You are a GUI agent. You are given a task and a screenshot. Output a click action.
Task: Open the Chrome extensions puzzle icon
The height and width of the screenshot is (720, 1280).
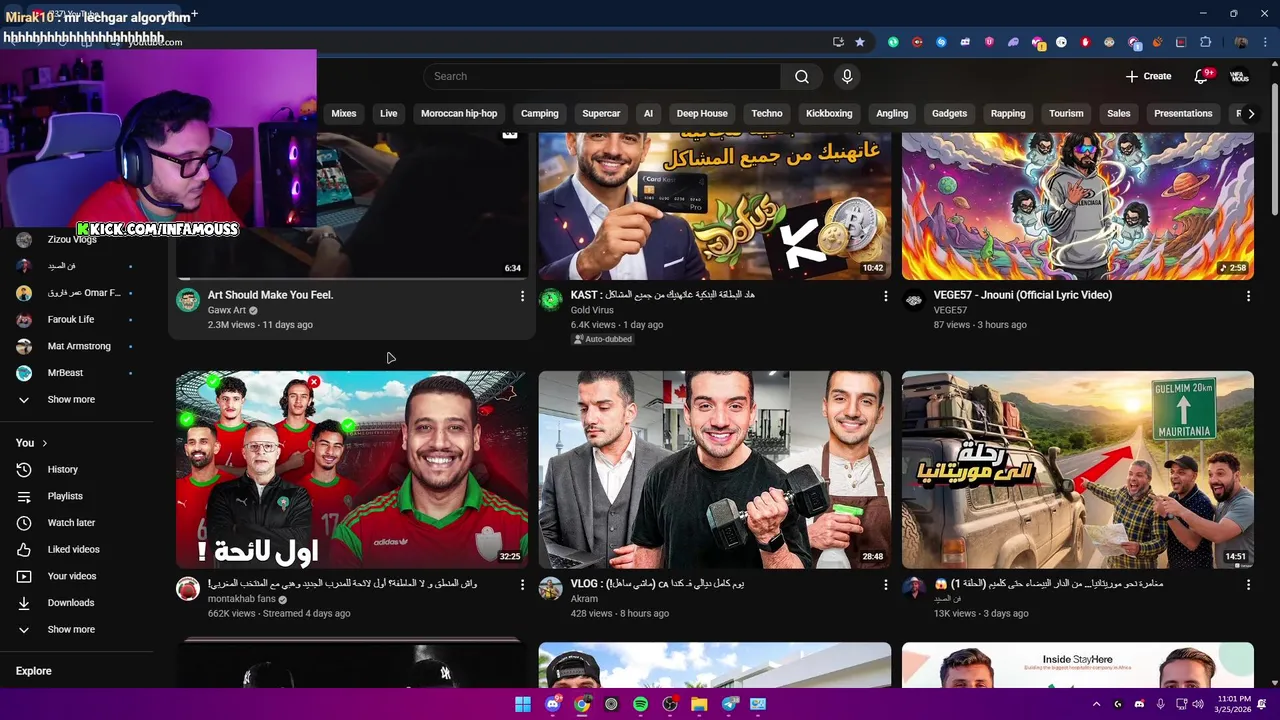tap(1205, 42)
